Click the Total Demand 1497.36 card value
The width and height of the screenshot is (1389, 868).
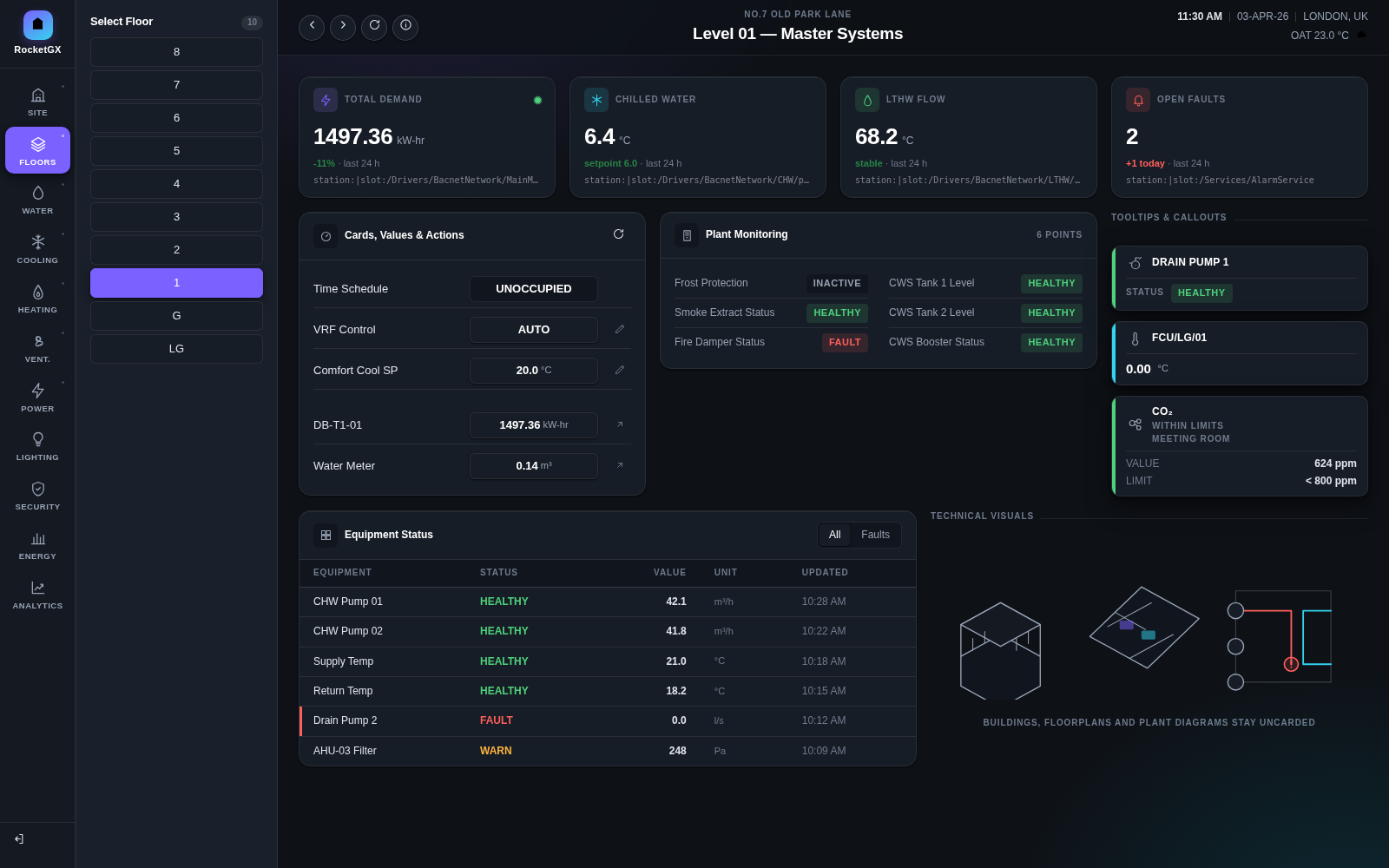tap(353, 137)
